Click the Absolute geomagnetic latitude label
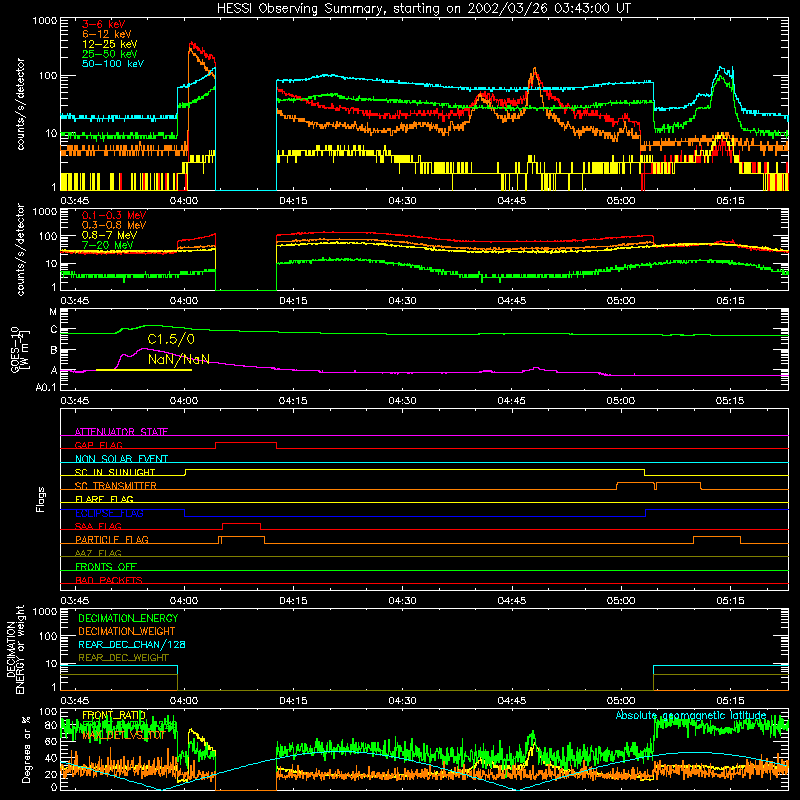This screenshot has width=800, height=800. [691, 715]
